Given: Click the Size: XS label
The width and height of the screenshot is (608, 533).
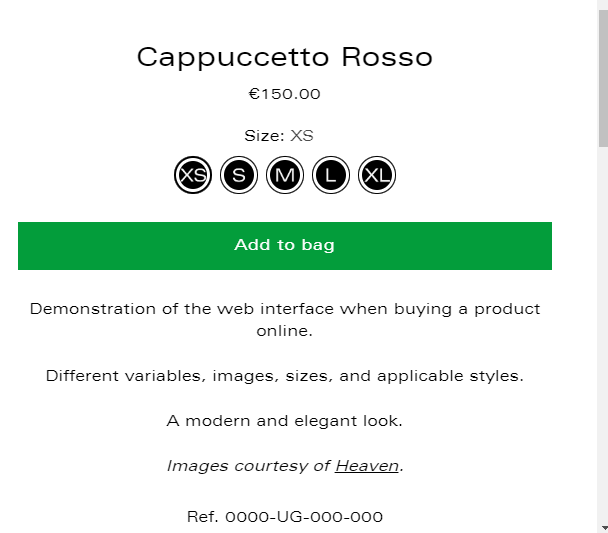Looking at the screenshot, I should 279,136.
